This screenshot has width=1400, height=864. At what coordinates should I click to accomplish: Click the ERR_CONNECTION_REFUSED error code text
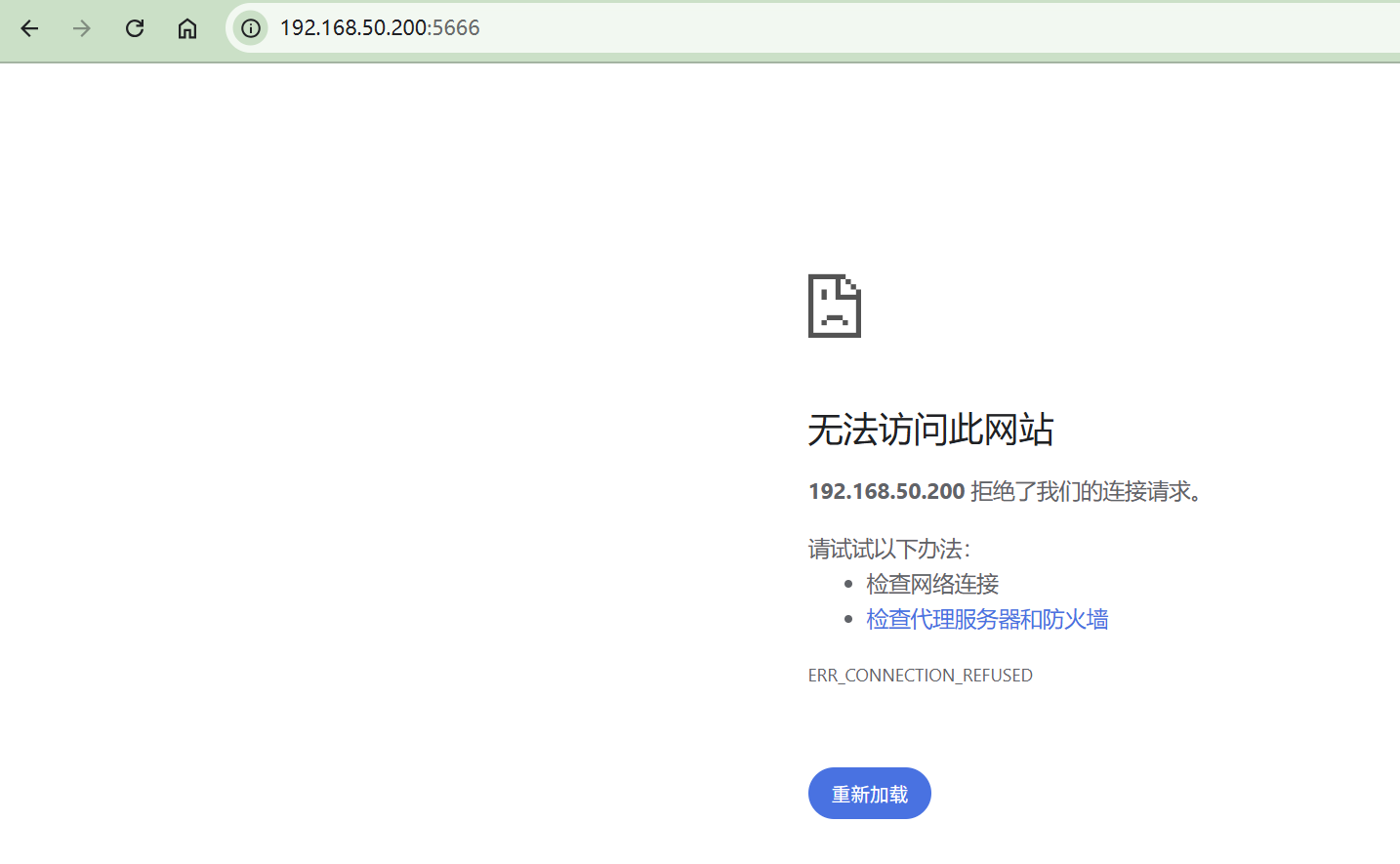[921, 675]
